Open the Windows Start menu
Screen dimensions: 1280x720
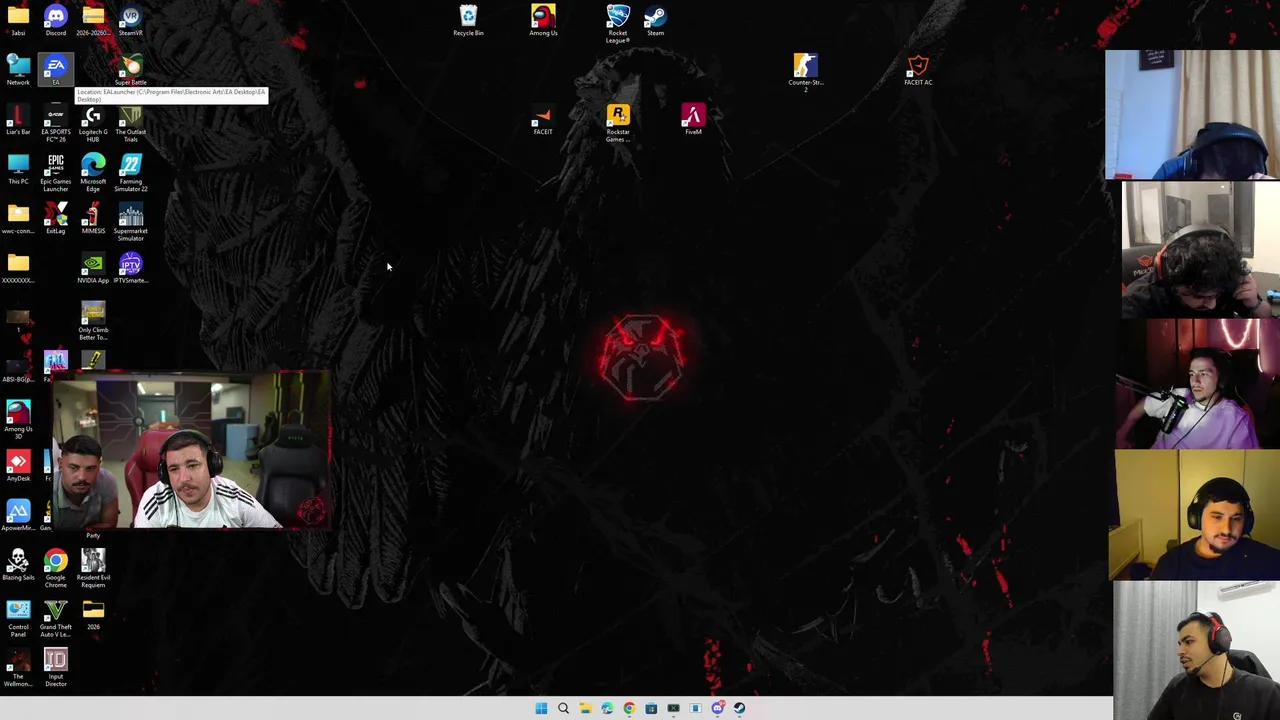(x=541, y=708)
